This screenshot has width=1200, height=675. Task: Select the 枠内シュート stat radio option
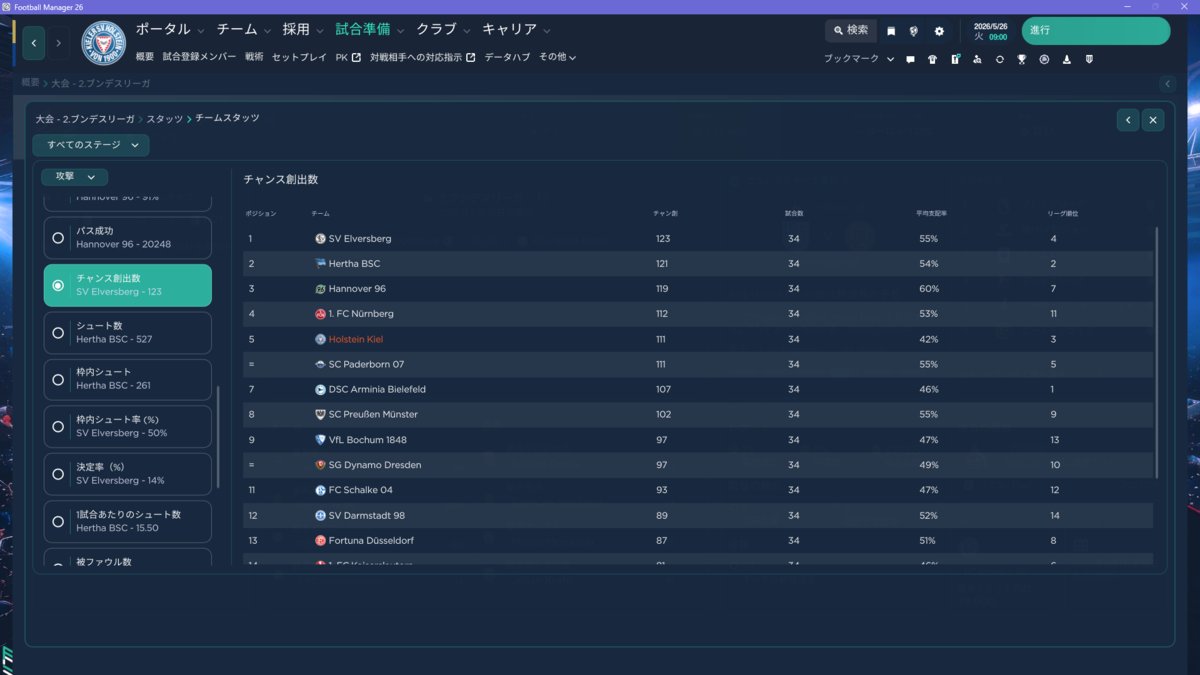pos(128,380)
